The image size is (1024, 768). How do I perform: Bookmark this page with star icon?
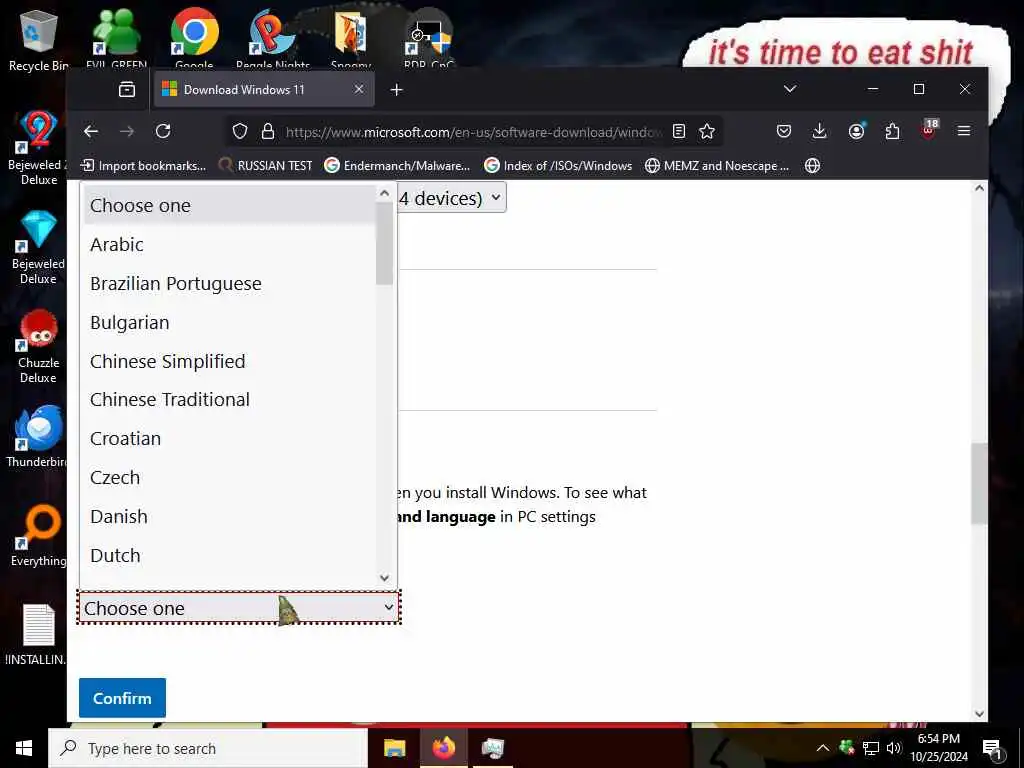tap(707, 131)
